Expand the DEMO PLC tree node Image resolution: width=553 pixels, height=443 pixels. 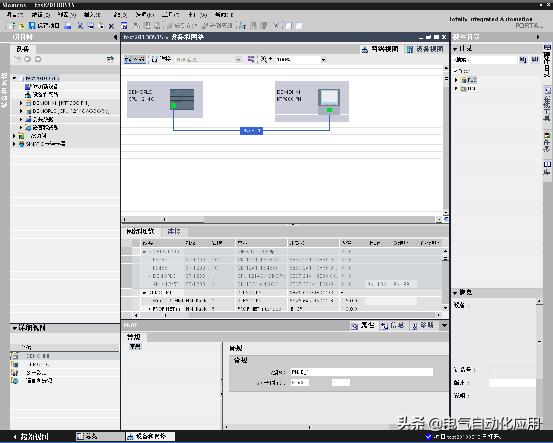21,111
